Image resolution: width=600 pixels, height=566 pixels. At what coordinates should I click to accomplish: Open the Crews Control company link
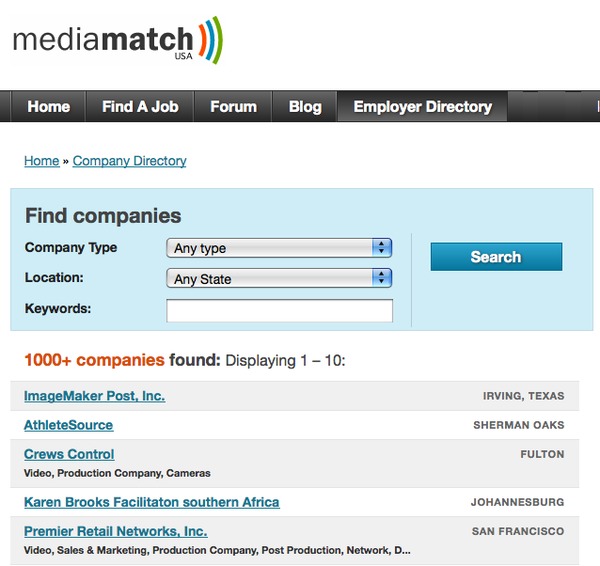[x=69, y=454]
